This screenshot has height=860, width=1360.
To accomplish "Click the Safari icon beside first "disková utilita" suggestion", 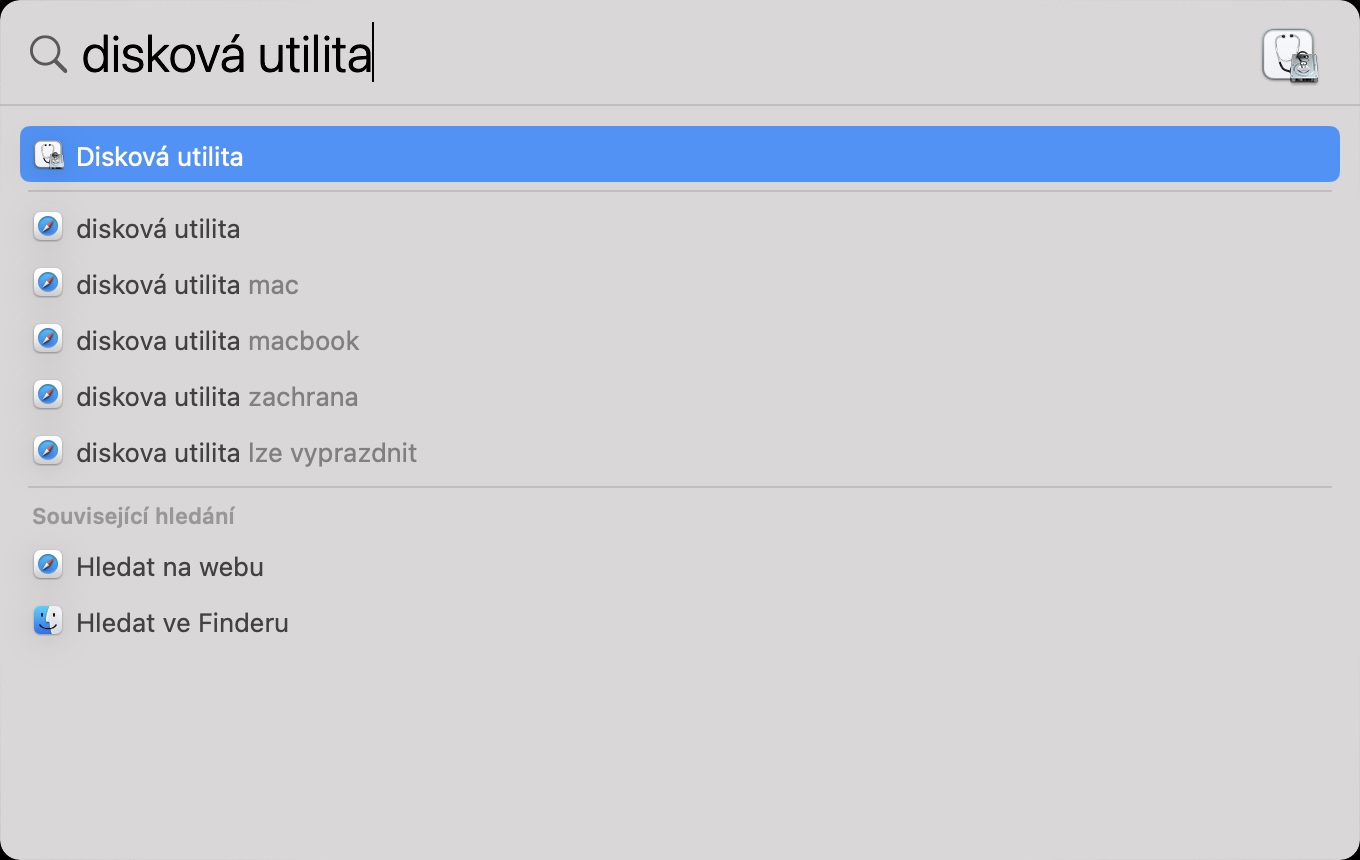I will [x=48, y=228].
